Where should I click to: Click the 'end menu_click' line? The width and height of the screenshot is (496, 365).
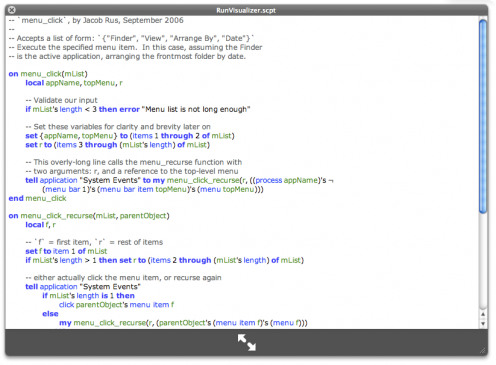[37, 198]
